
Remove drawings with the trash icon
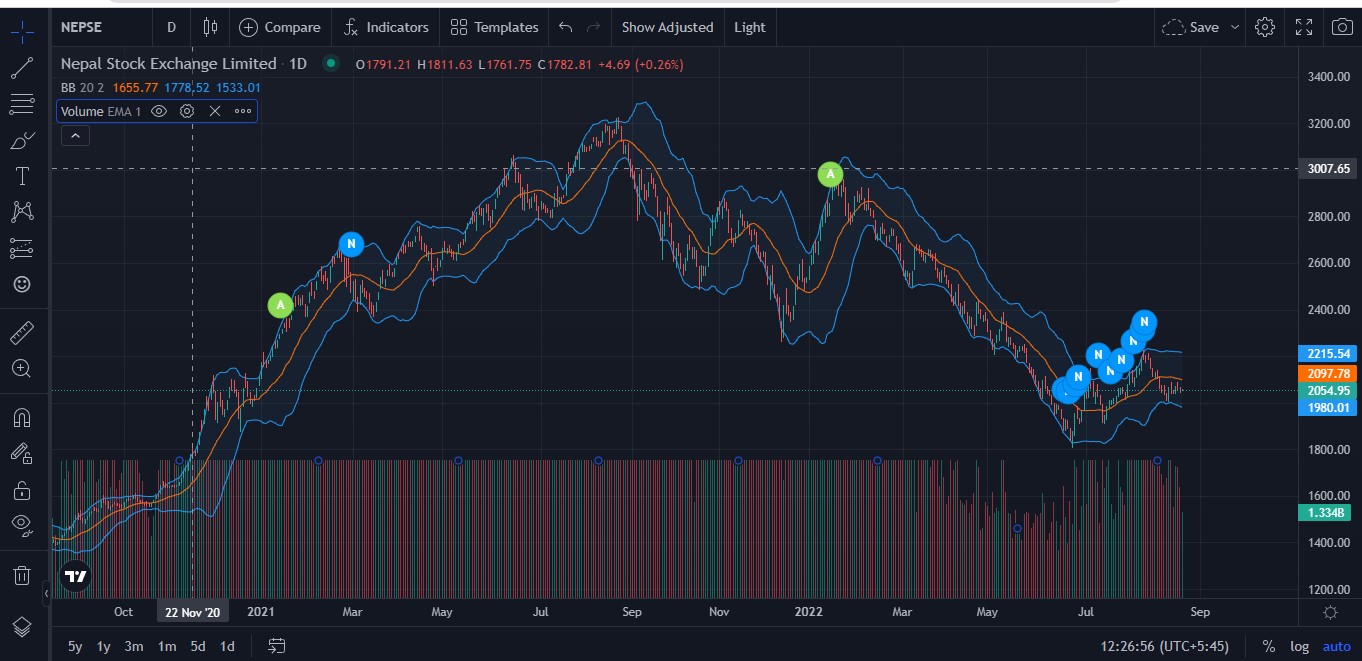(x=22, y=575)
